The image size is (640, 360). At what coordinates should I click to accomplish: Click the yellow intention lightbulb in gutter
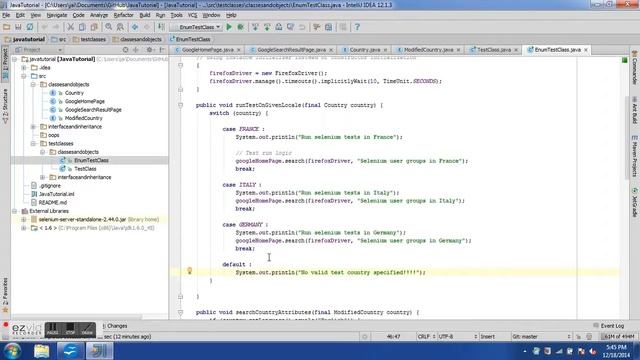[189, 270]
